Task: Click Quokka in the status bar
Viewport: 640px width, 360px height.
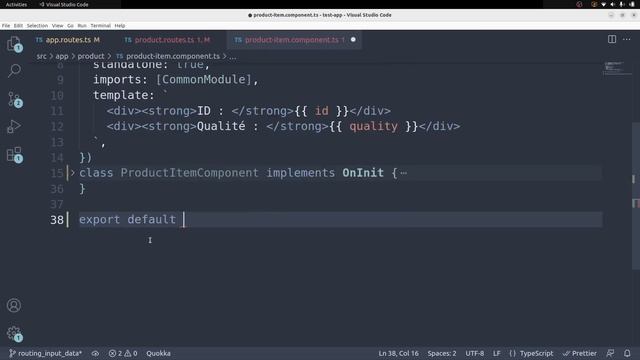Action: click(158, 353)
